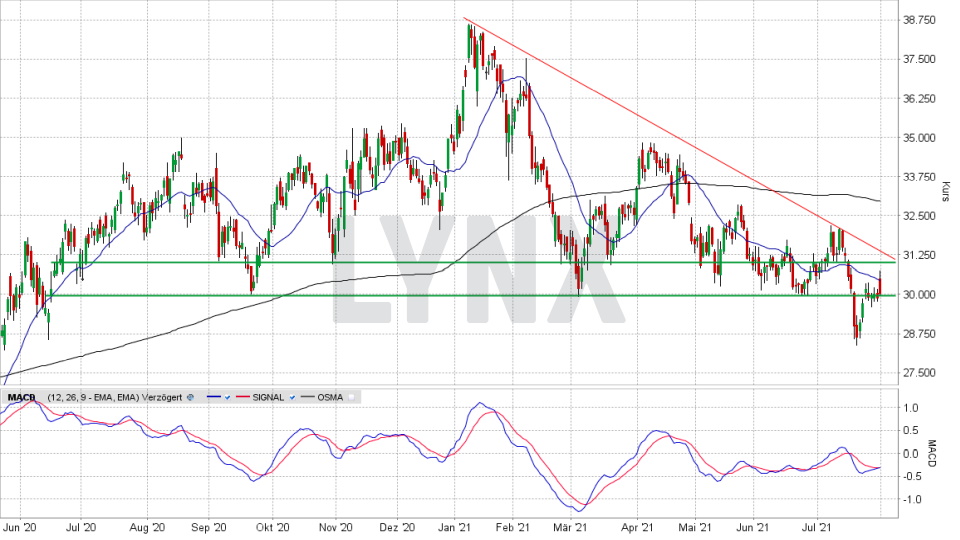
Task: Click the Jun '20 date axis label
Action: (x=20, y=527)
